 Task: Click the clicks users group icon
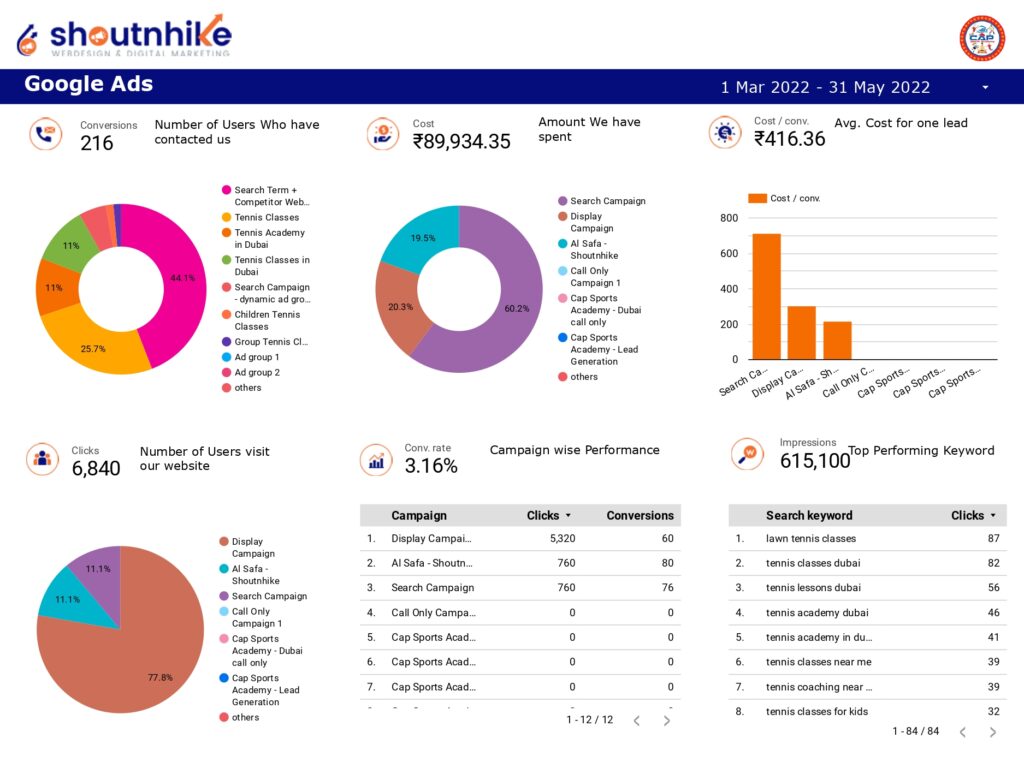[42, 458]
